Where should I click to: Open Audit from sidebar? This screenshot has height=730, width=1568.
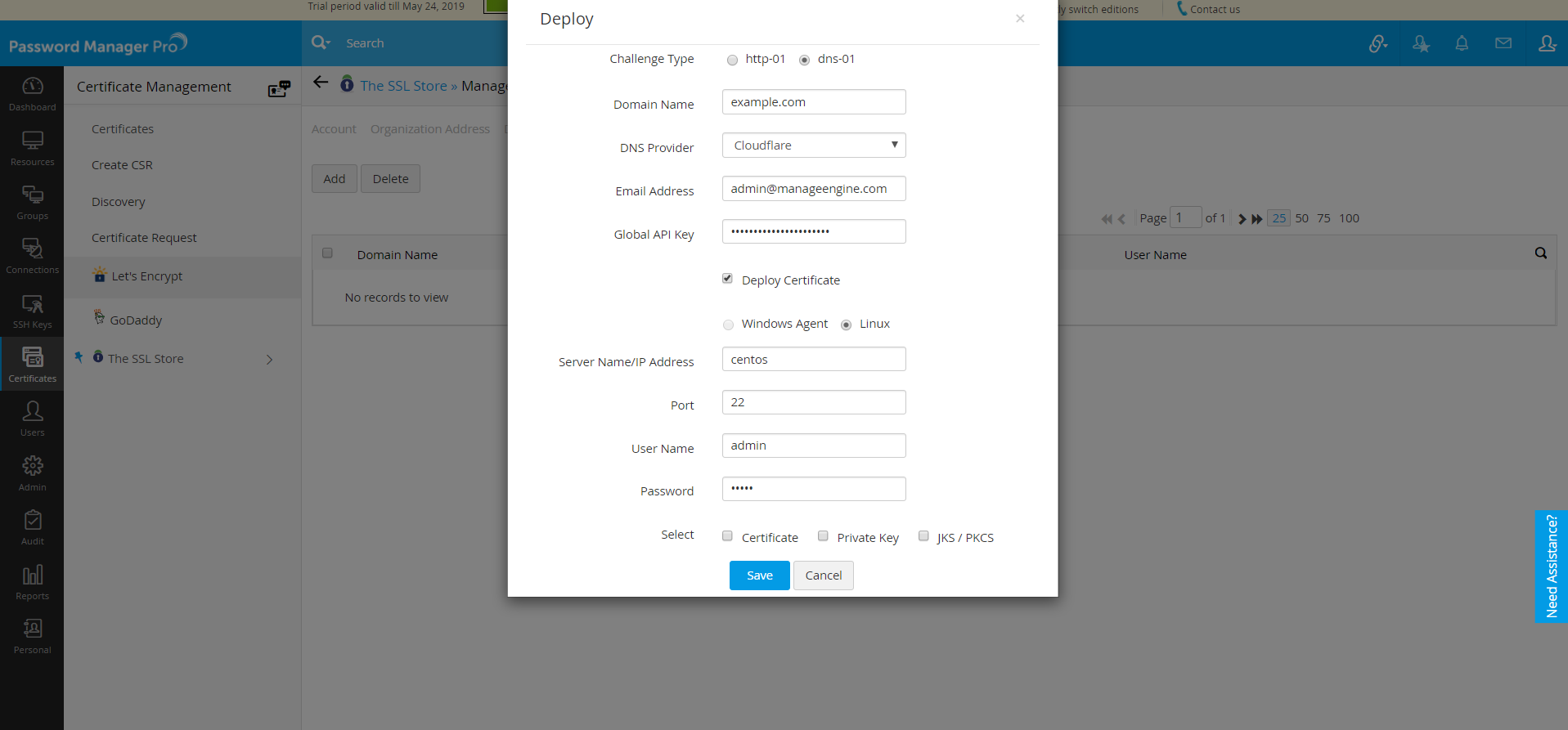point(32,528)
